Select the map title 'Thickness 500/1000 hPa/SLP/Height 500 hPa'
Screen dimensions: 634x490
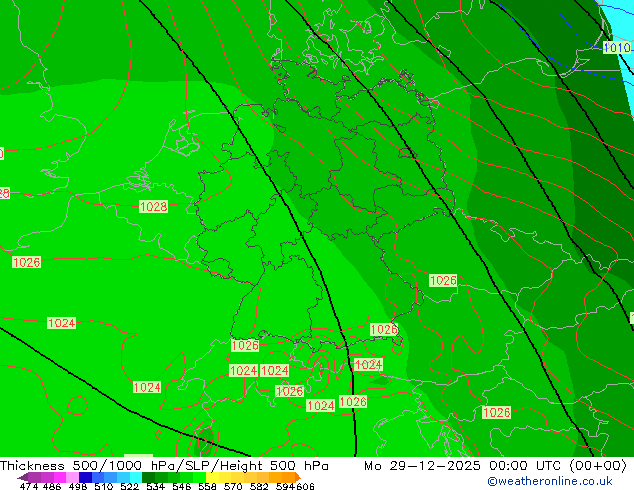[164, 465]
